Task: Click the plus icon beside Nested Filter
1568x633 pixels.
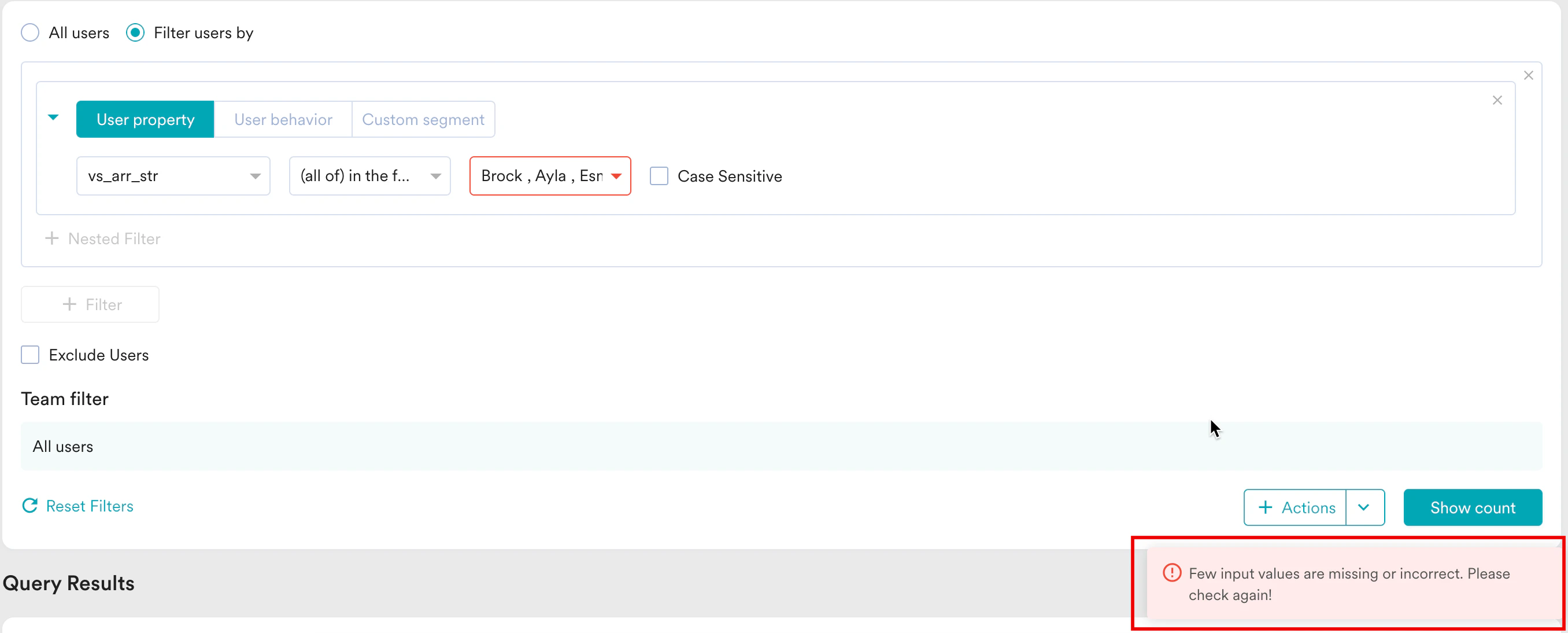Action: pyautogui.click(x=51, y=238)
